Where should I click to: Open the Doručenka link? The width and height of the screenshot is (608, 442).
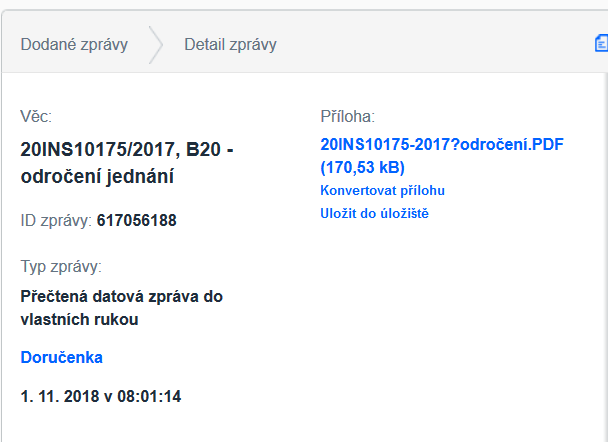pos(61,357)
